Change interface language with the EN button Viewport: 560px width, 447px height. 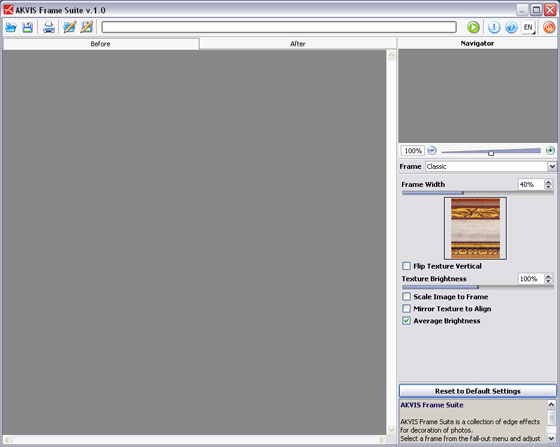[x=528, y=27]
